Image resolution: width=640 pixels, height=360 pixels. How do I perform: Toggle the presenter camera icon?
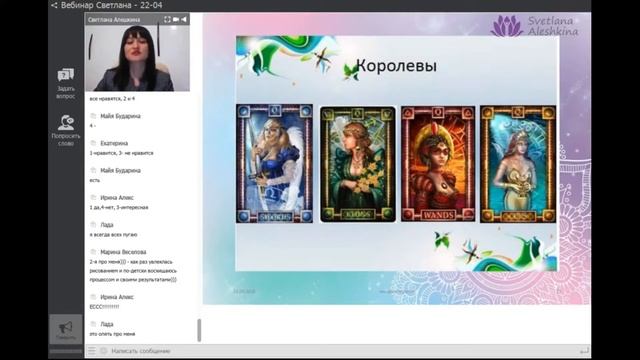point(176,19)
